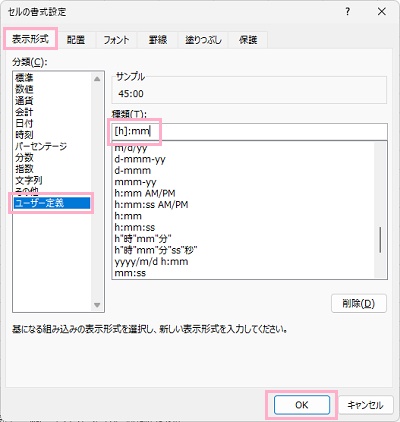400x422 pixels.
Task: Switch to the 表示形式 tab
Action: pyautogui.click(x=30, y=39)
